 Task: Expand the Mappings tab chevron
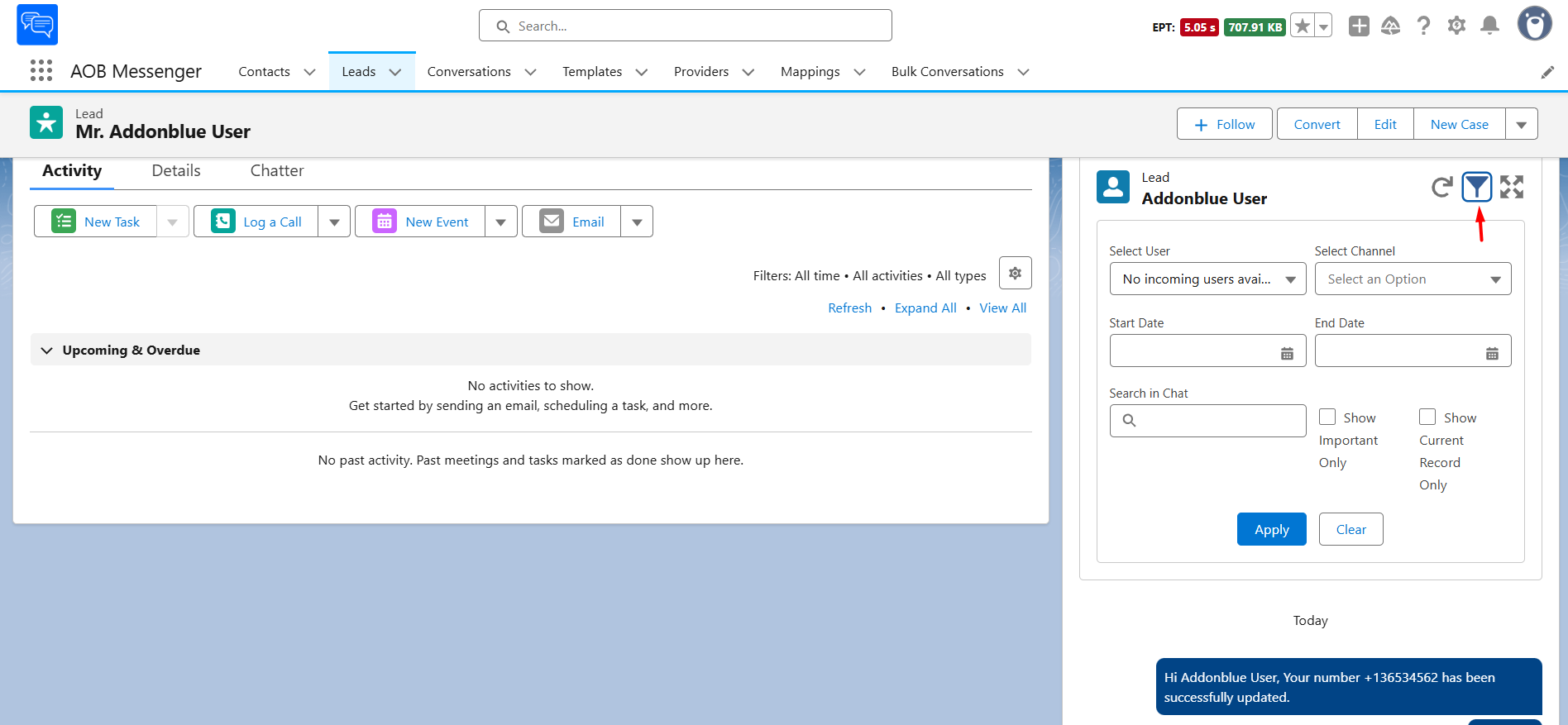pyautogui.click(x=860, y=72)
